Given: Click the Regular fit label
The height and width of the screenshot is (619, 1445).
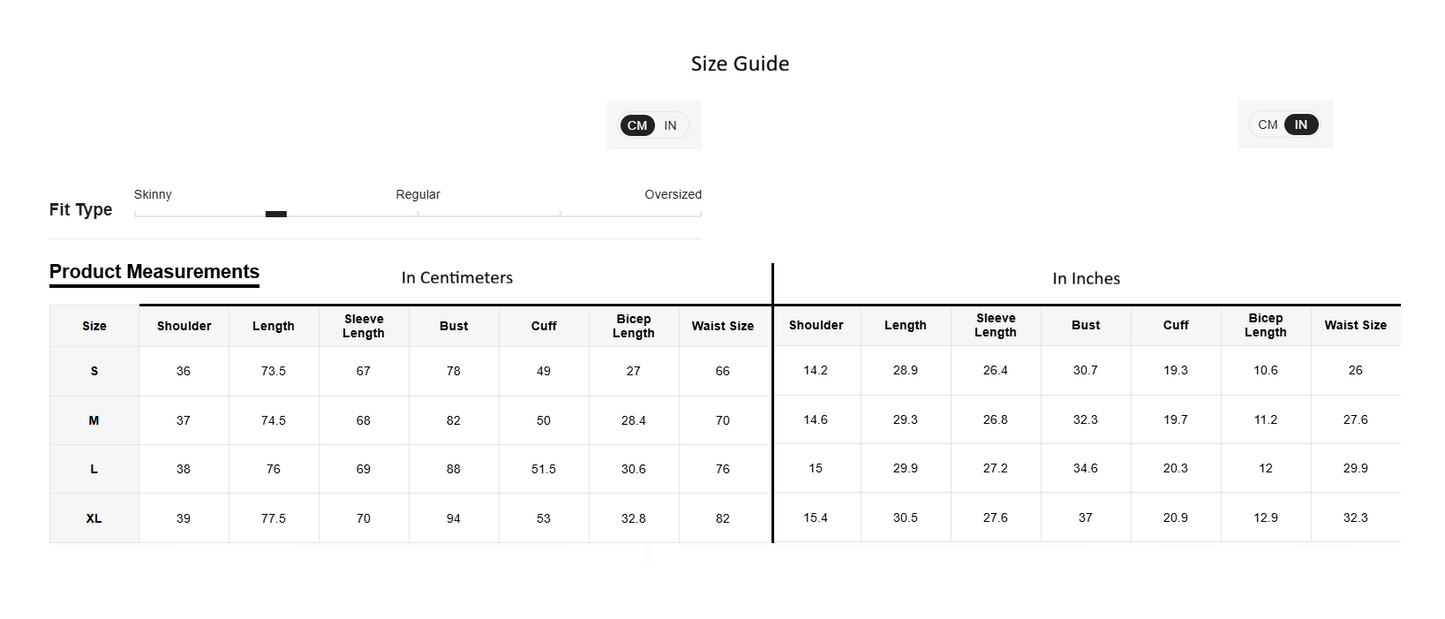Looking at the screenshot, I should coord(418,194).
